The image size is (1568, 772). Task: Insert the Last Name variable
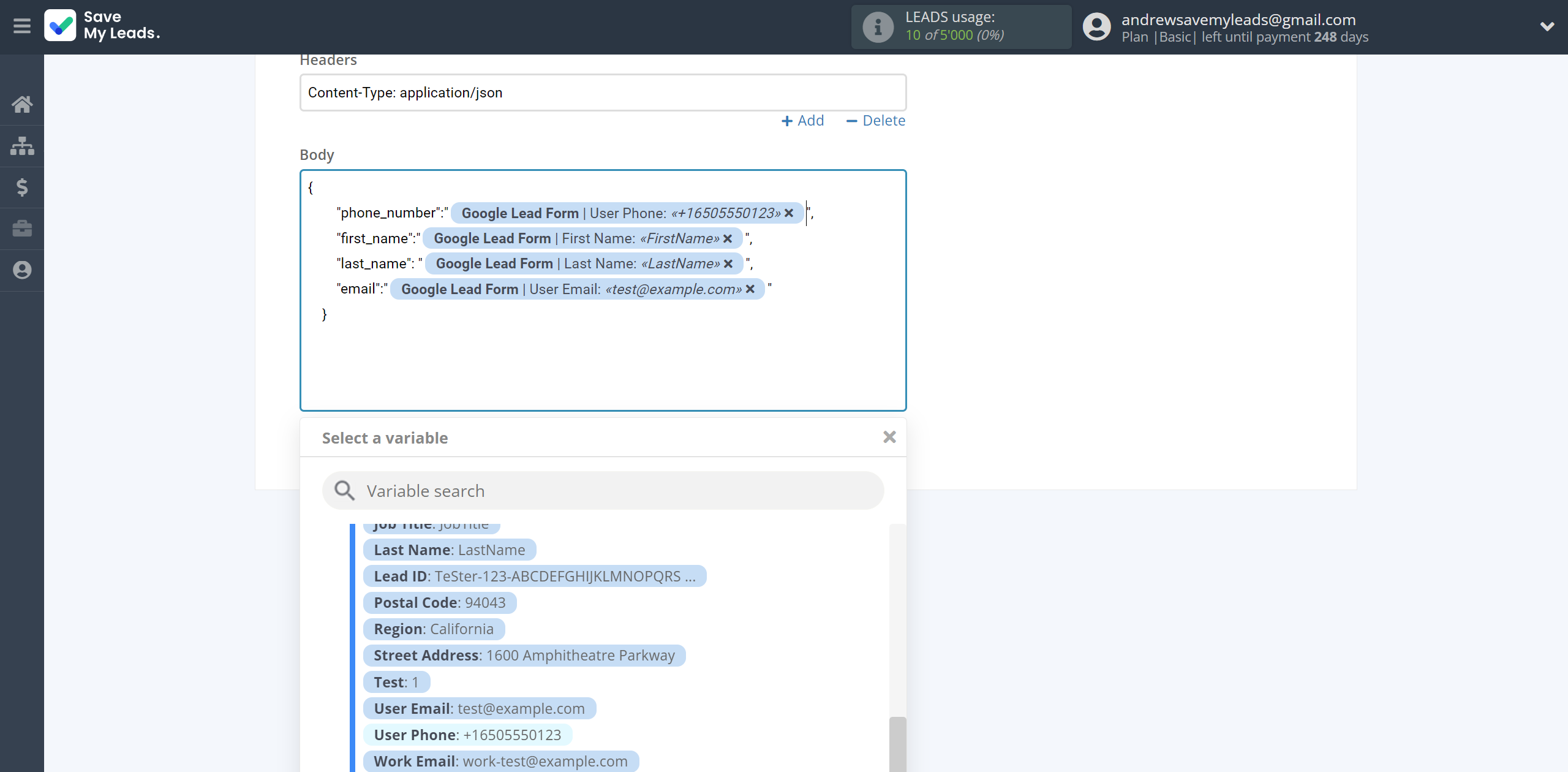pos(450,550)
